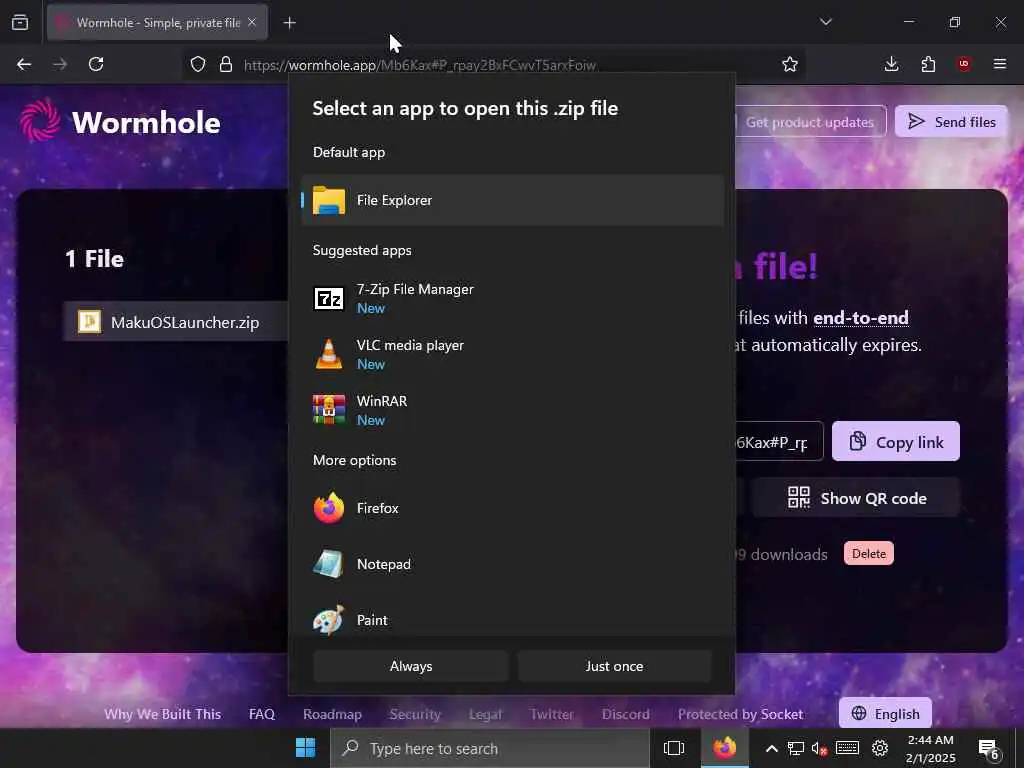Open the Security footer link
The width and height of the screenshot is (1024, 768).
tap(415, 714)
